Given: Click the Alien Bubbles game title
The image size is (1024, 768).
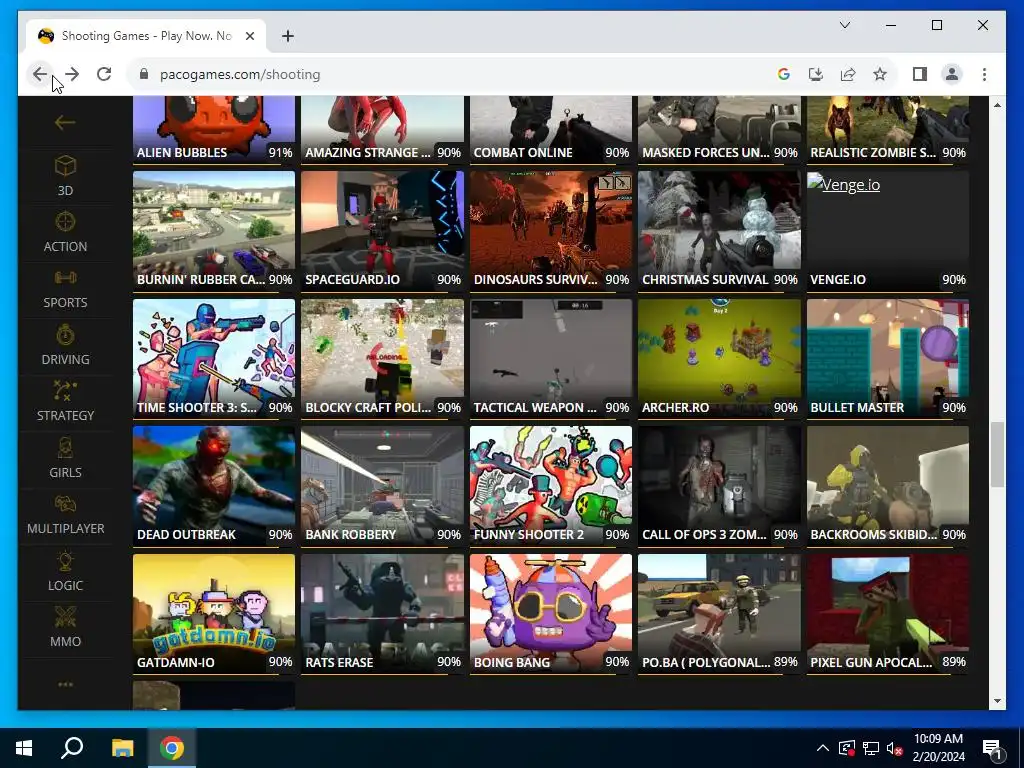Looking at the screenshot, I should click(182, 153).
